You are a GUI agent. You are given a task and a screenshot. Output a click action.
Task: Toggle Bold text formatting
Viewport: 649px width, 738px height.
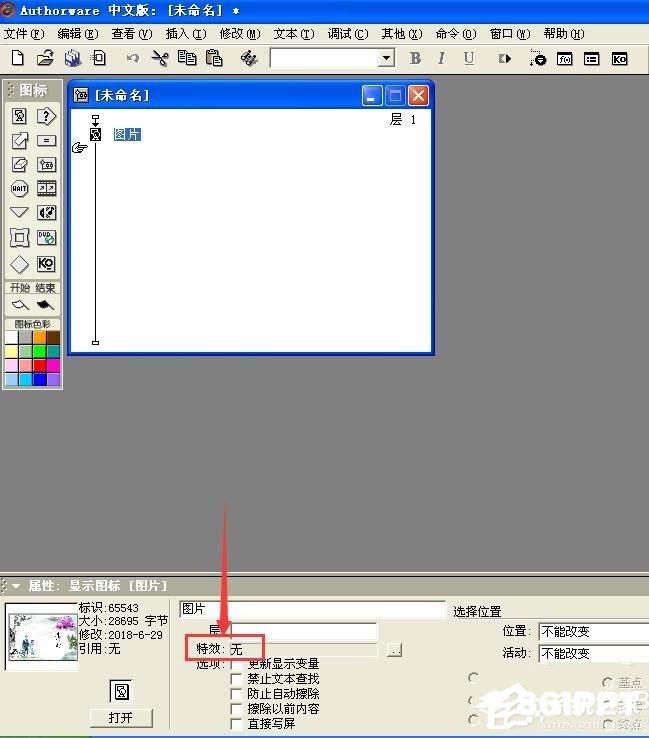415,58
